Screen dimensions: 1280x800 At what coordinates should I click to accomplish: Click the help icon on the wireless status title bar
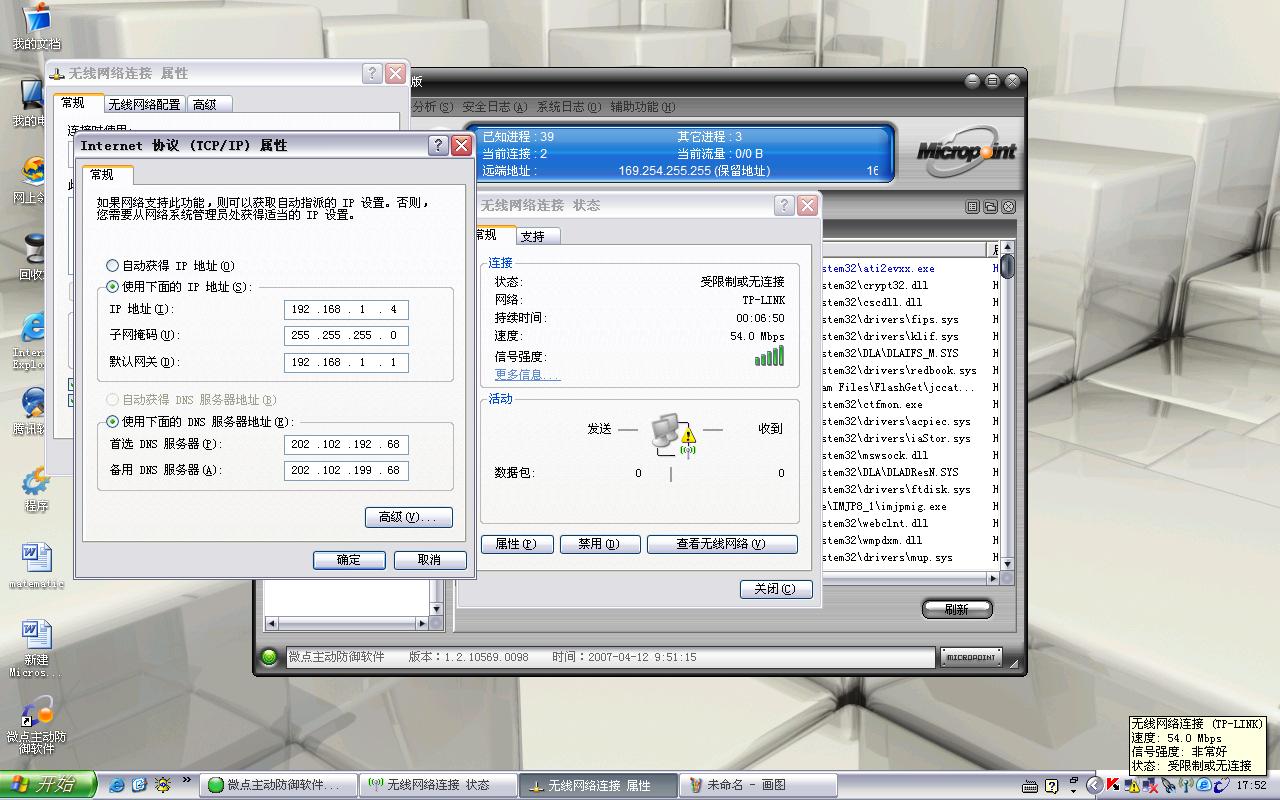coord(785,205)
